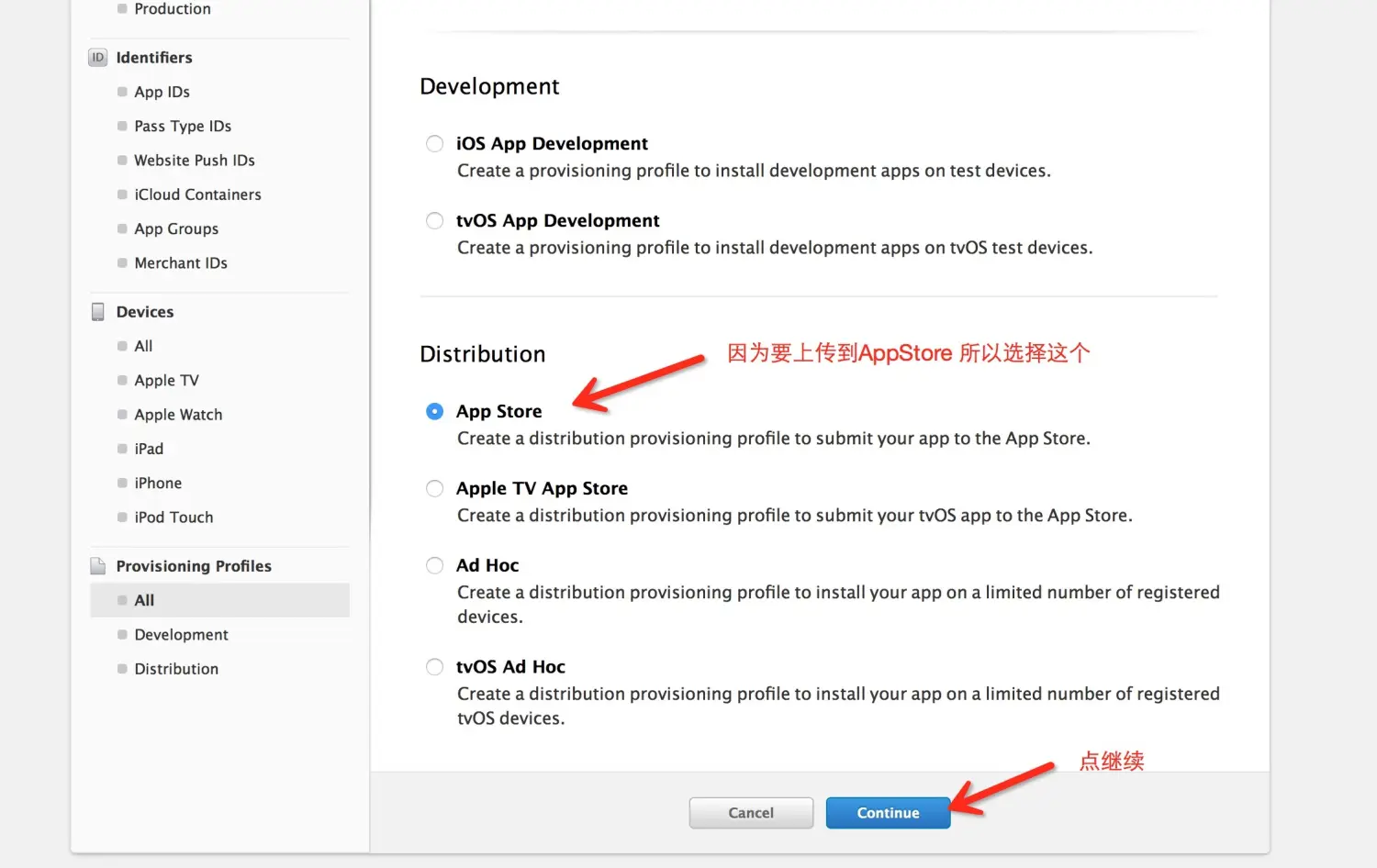Screen dimensions: 1377x868
Task: Select iOS App Development radio button
Action: coord(434,144)
